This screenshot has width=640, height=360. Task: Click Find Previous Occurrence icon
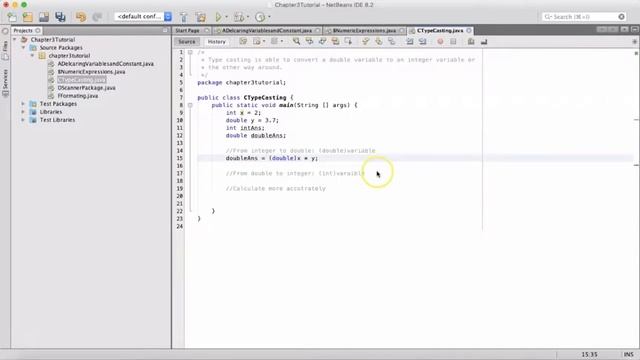(309, 42)
